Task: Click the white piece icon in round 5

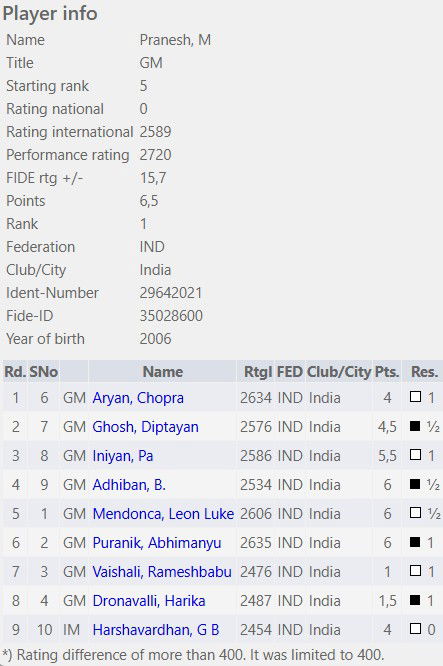Action: pyautogui.click(x=415, y=512)
